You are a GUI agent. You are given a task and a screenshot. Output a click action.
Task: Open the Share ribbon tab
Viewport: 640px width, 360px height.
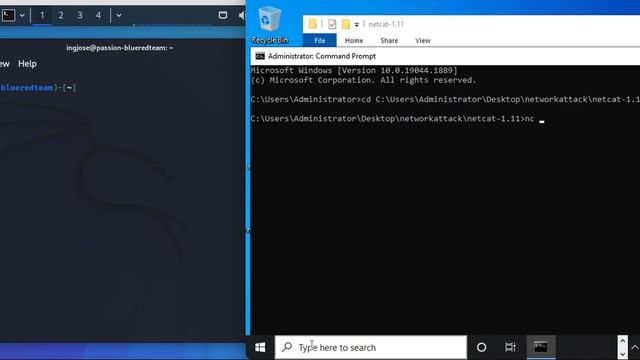pos(389,40)
